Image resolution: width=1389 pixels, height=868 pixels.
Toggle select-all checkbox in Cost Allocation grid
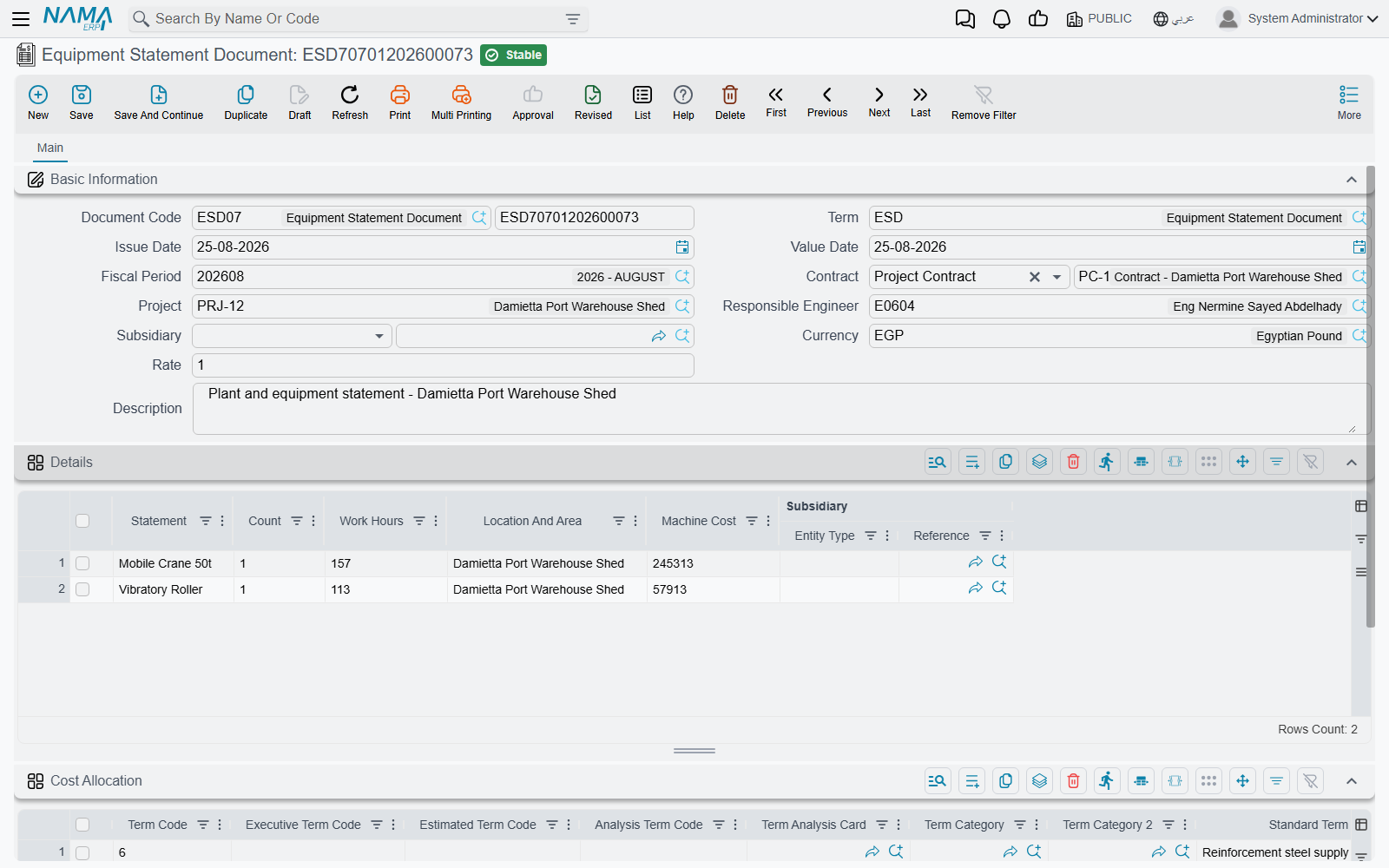pyautogui.click(x=82, y=825)
